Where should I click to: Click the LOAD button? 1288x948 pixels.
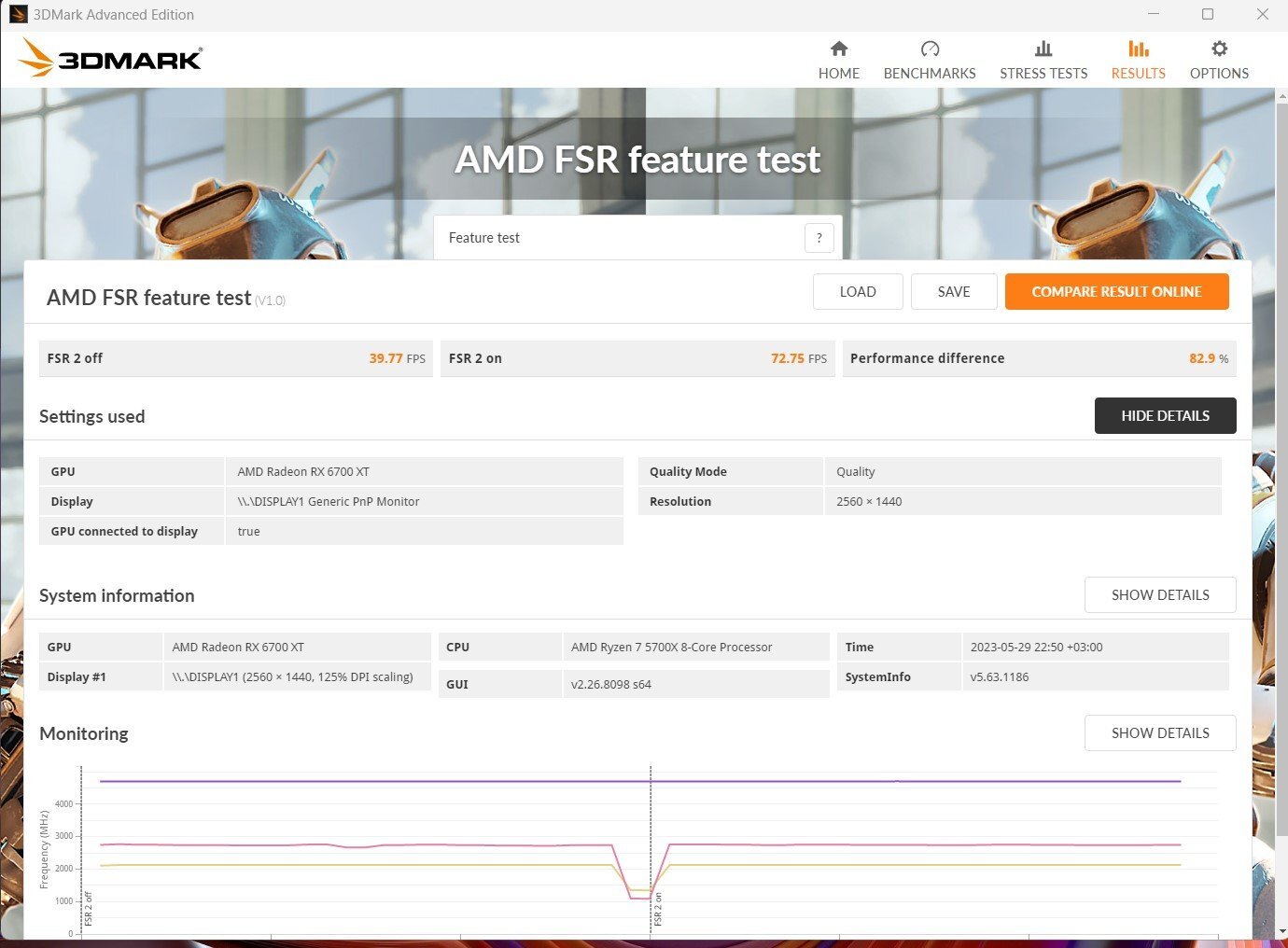[x=858, y=291]
